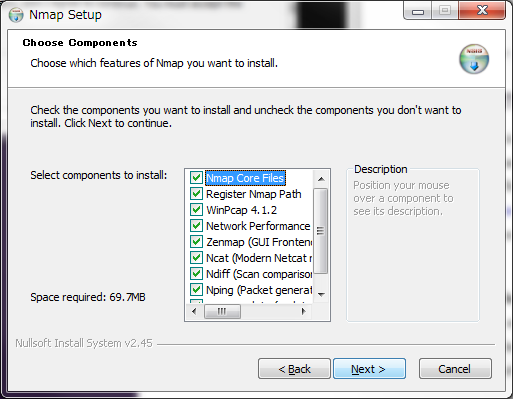Viewport: 513px width, 399px height.
Task: Toggle the Register Nmap Path checkbox
Action: coord(196,194)
